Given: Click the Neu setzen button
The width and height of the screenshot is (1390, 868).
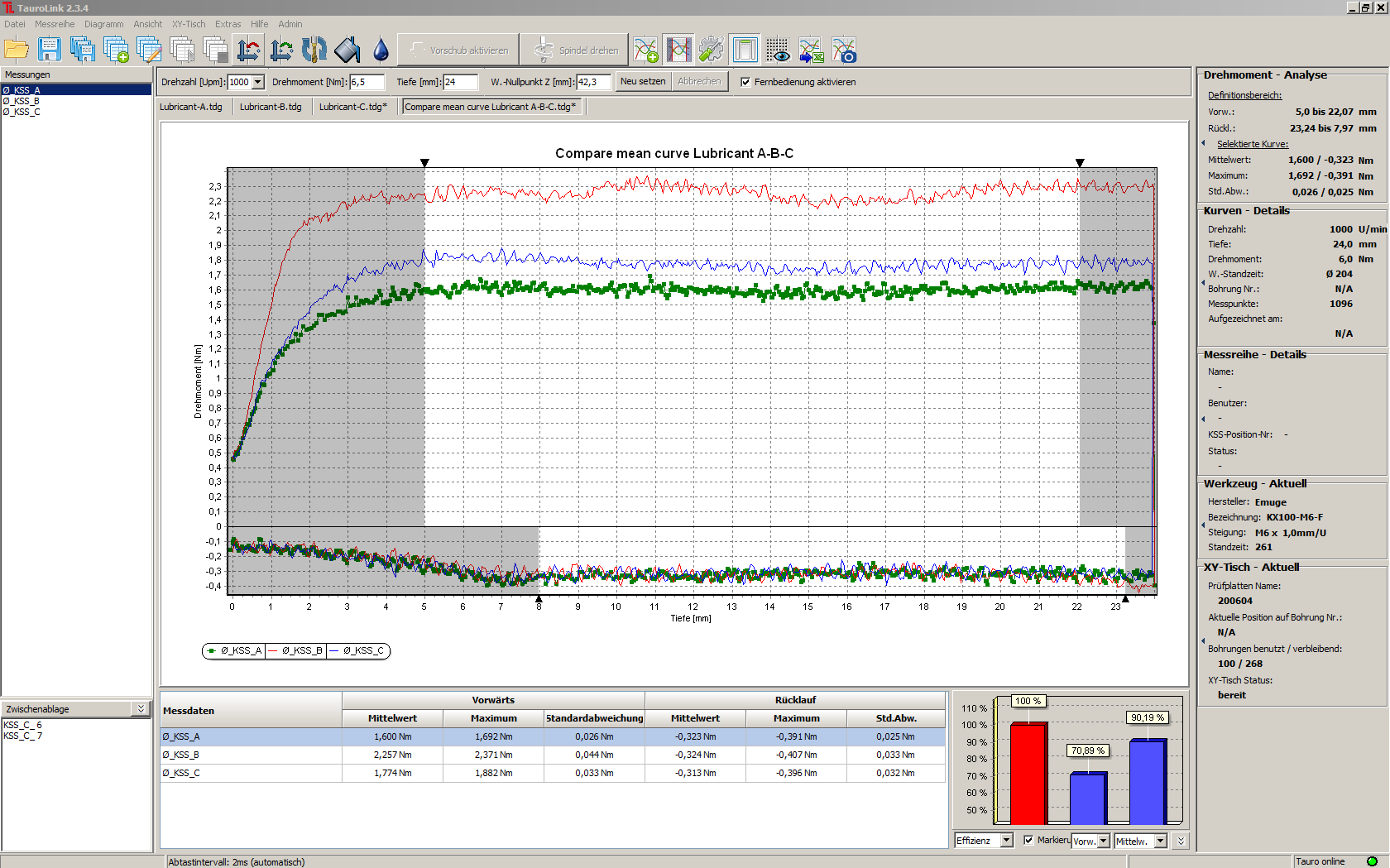Looking at the screenshot, I should click(x=643, y=81).
